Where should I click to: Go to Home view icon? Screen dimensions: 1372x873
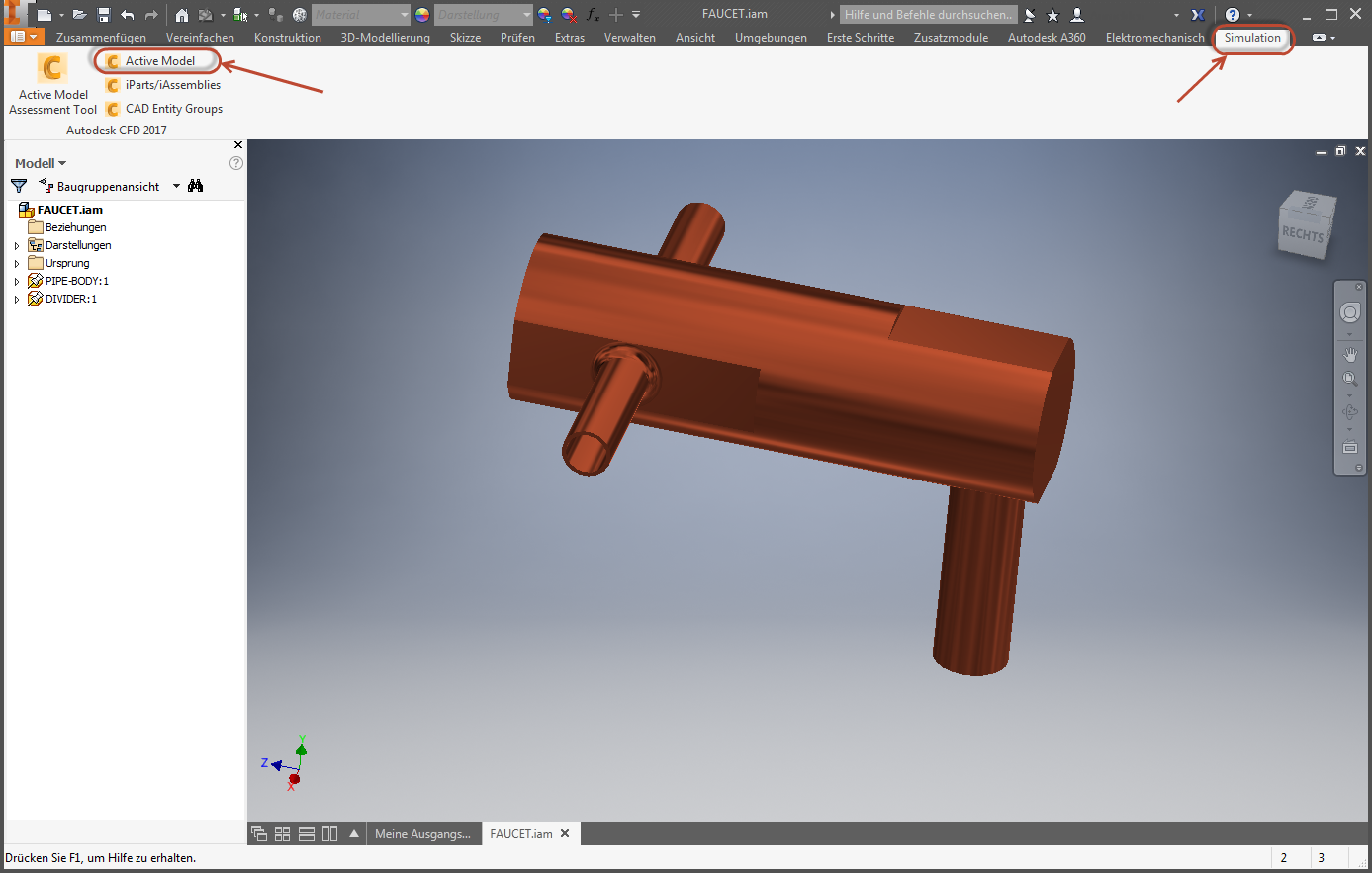pyautogui.click(x=182, y=15)
